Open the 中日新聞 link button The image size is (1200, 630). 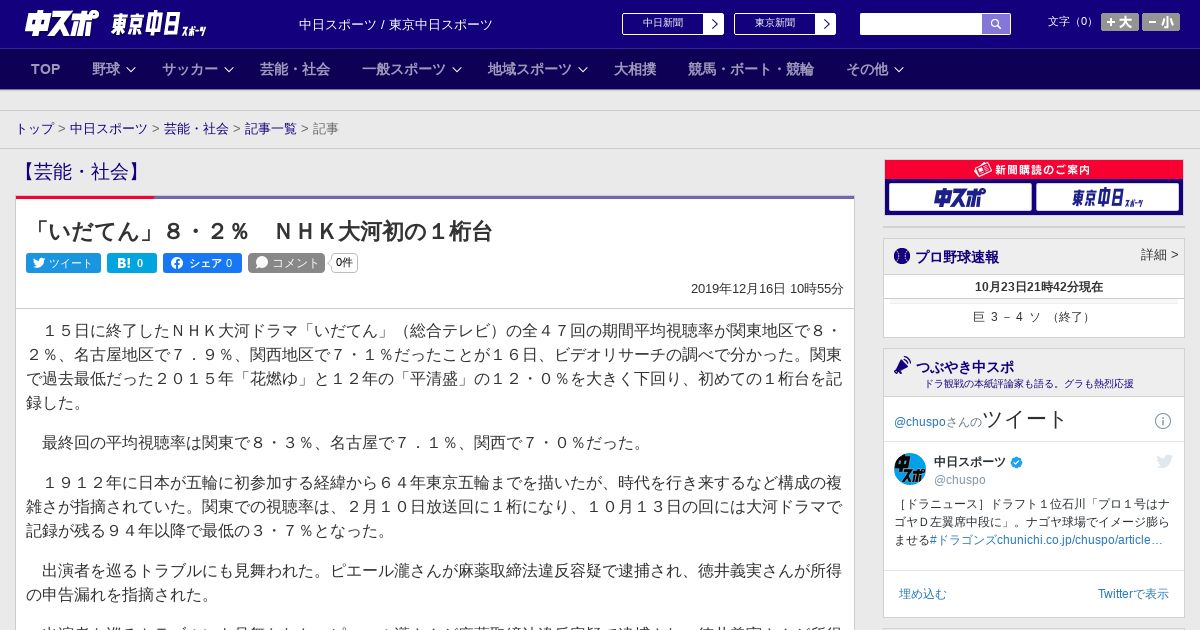(663, 24)
